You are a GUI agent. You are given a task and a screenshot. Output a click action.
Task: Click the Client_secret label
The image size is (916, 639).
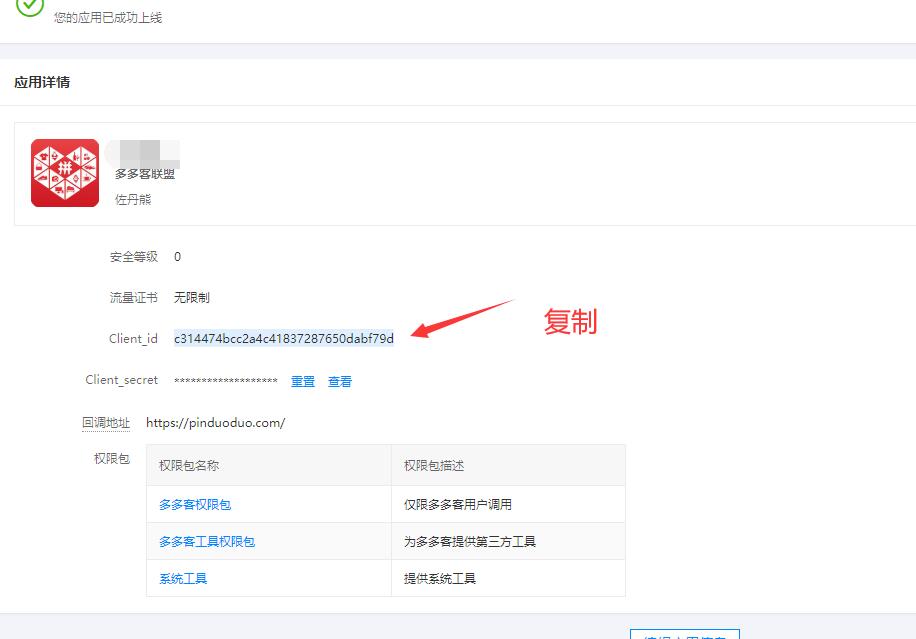[122, 380]
